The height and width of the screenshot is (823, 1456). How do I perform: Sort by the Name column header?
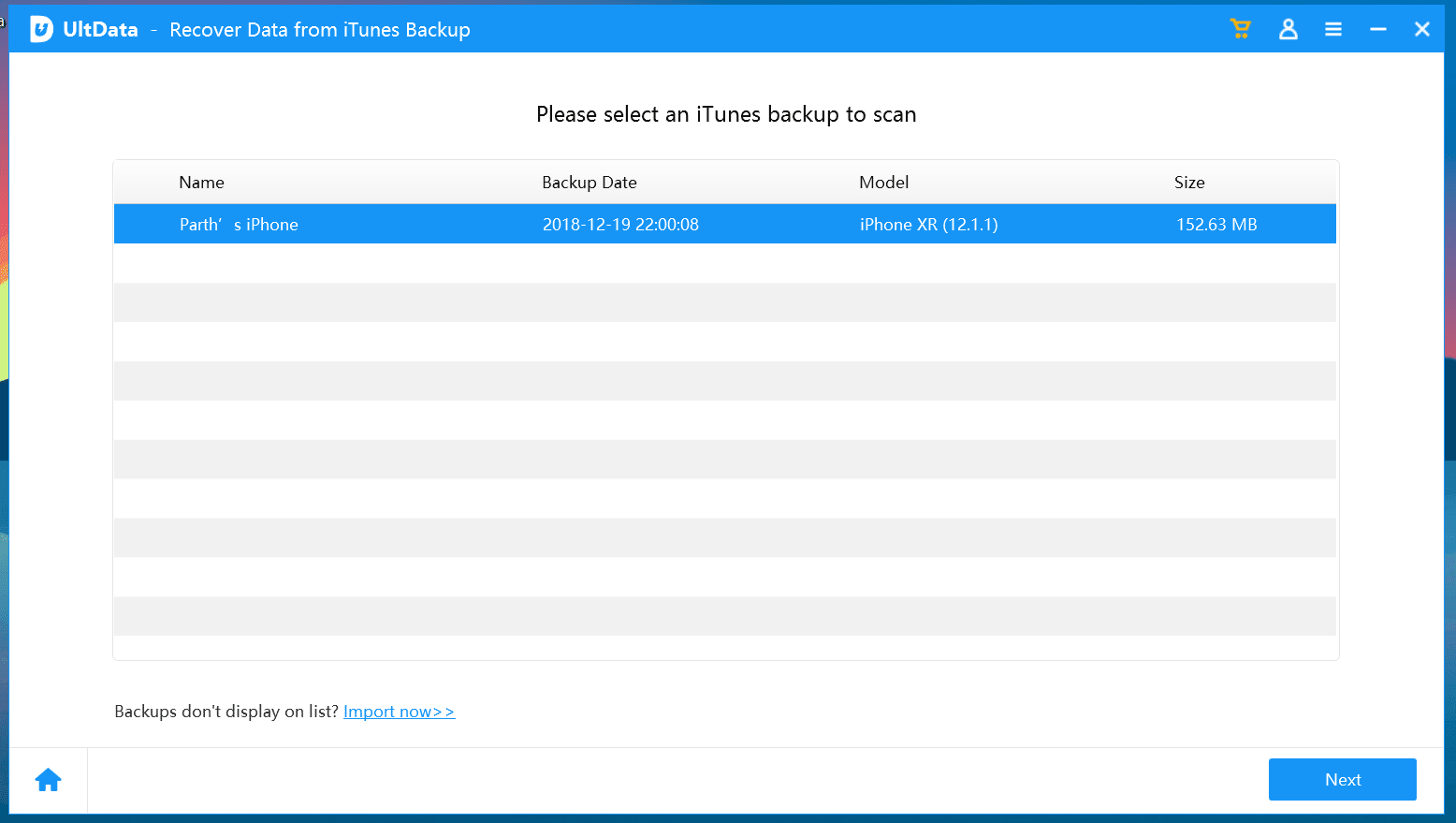click(x=201, y=183)
